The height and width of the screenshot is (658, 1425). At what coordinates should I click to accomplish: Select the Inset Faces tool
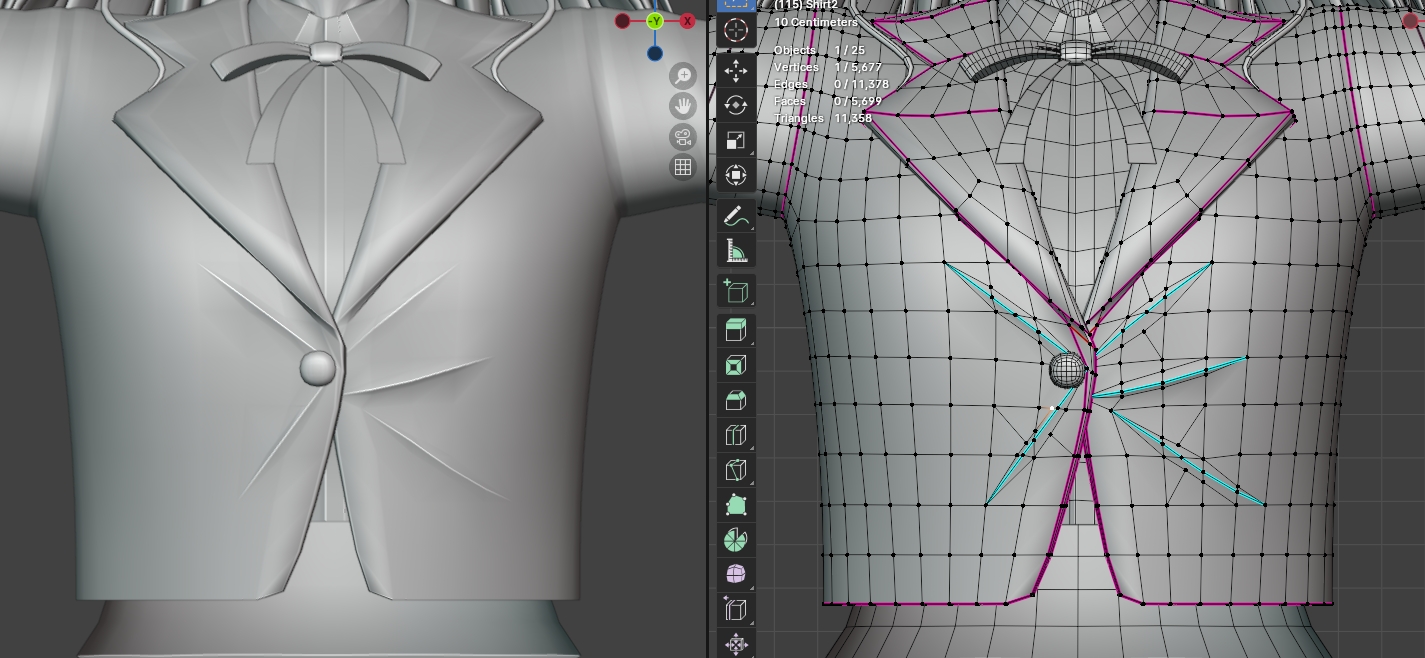click(x=736, y=365)
